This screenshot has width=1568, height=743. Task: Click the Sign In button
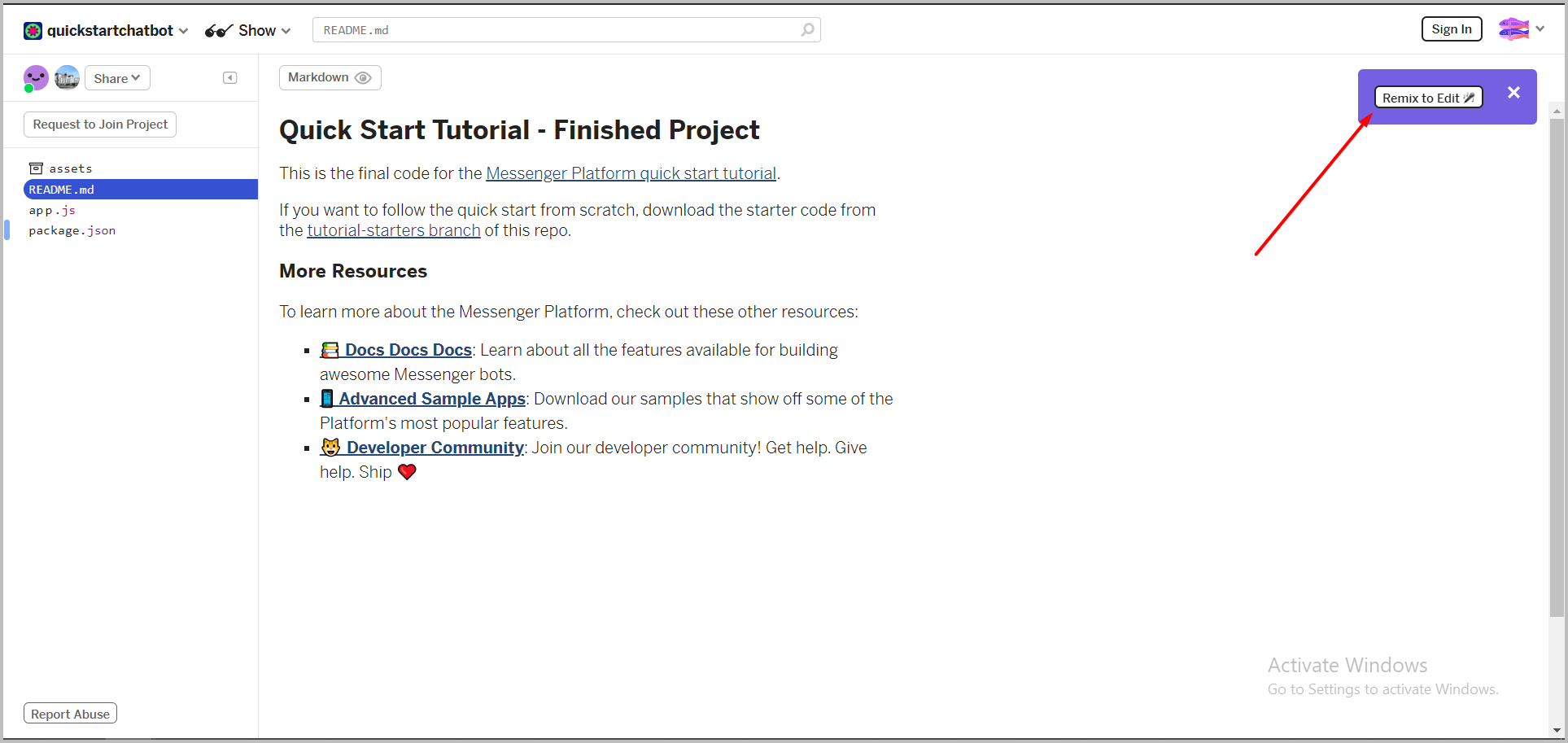[1452, 29]
